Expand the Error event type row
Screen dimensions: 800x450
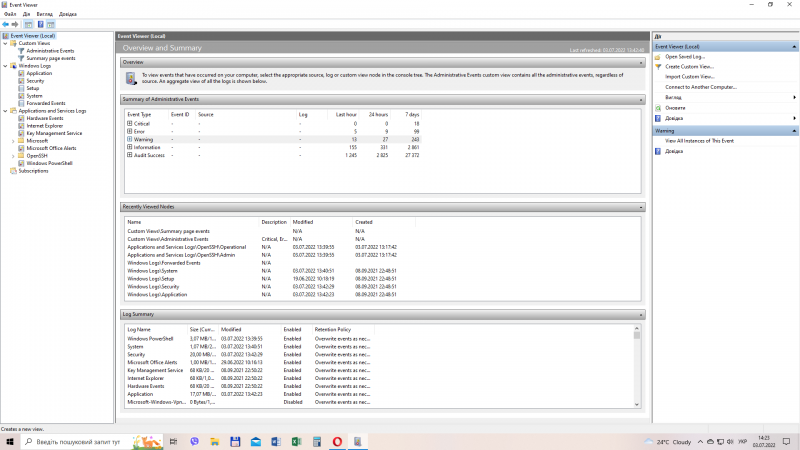click(x=129, y=131)
